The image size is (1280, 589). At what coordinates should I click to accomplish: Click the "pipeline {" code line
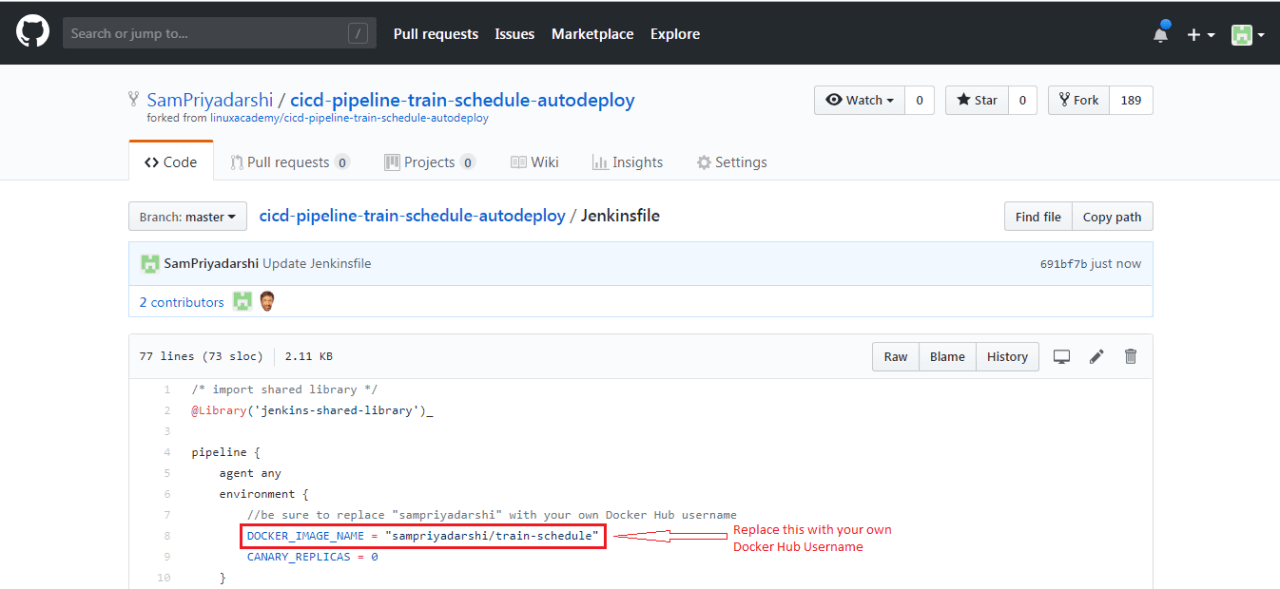point(226,452)
